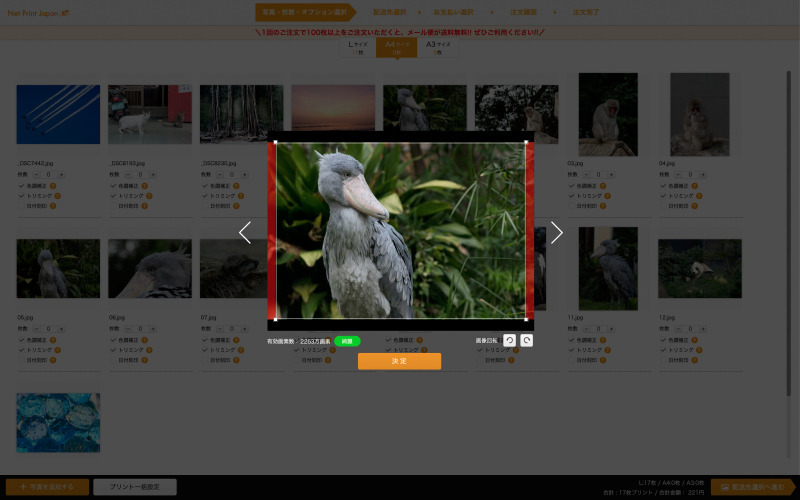Toggle トリミング checkbox for _DSC8230.jpg

[x=205, y=196]
